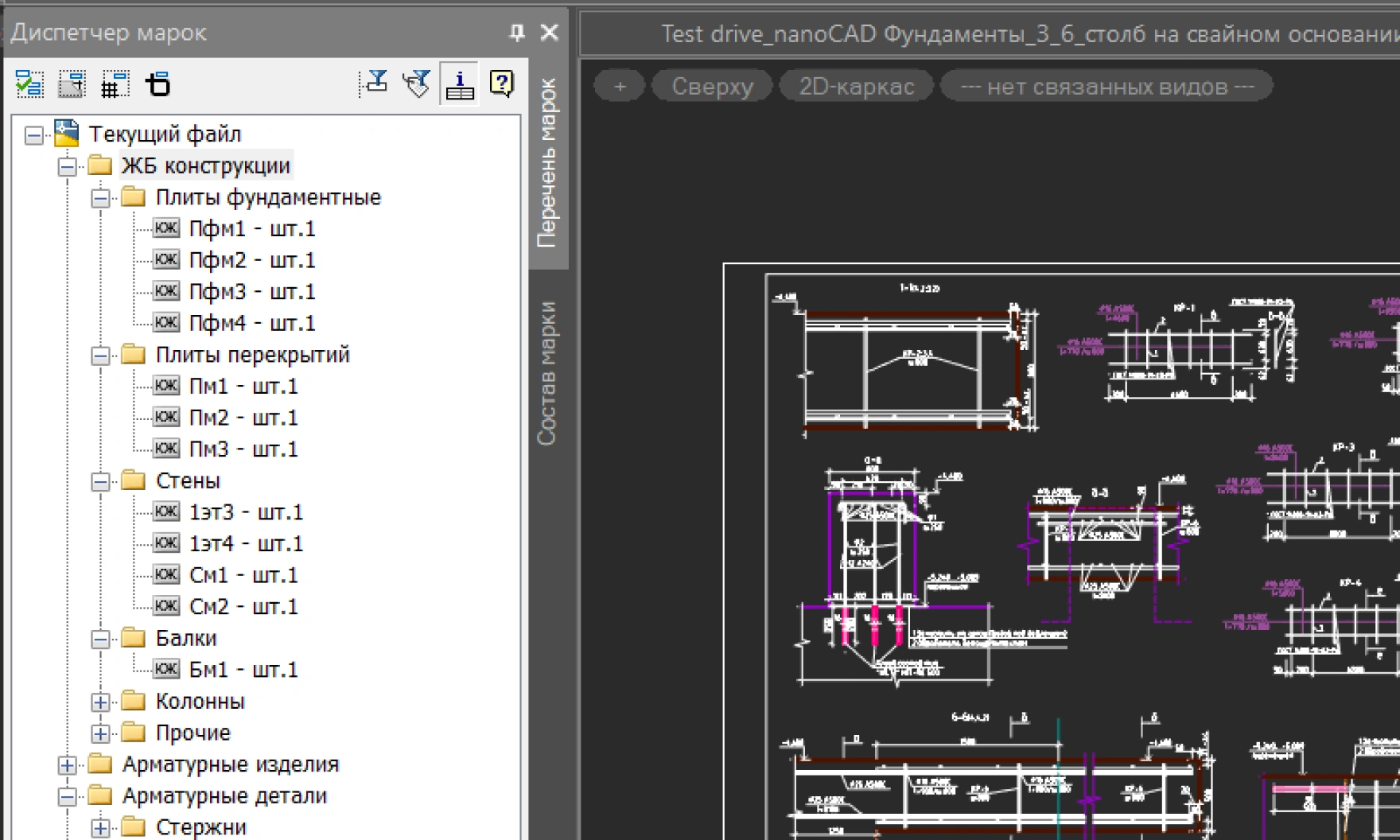Open the нет связанных видов dropdown
The image size is (1400, 840).
[x=1106, y=86]
